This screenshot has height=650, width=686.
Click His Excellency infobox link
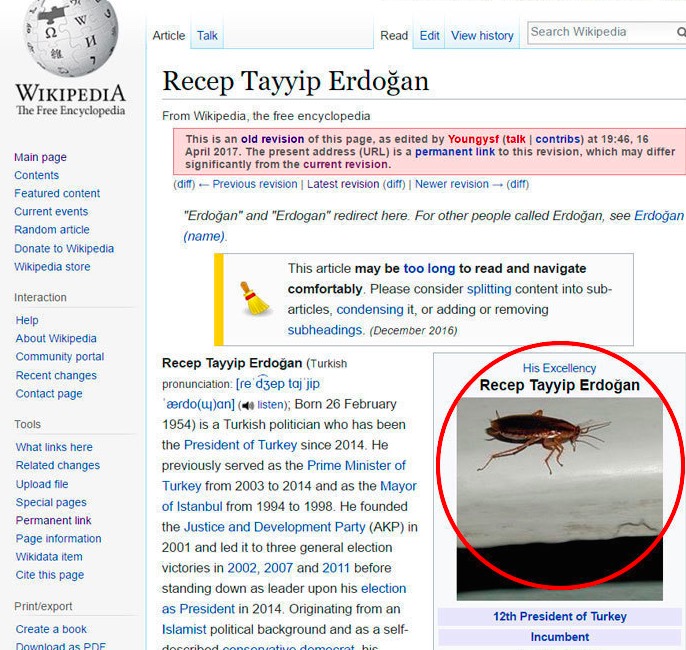[x=559, y=368]
